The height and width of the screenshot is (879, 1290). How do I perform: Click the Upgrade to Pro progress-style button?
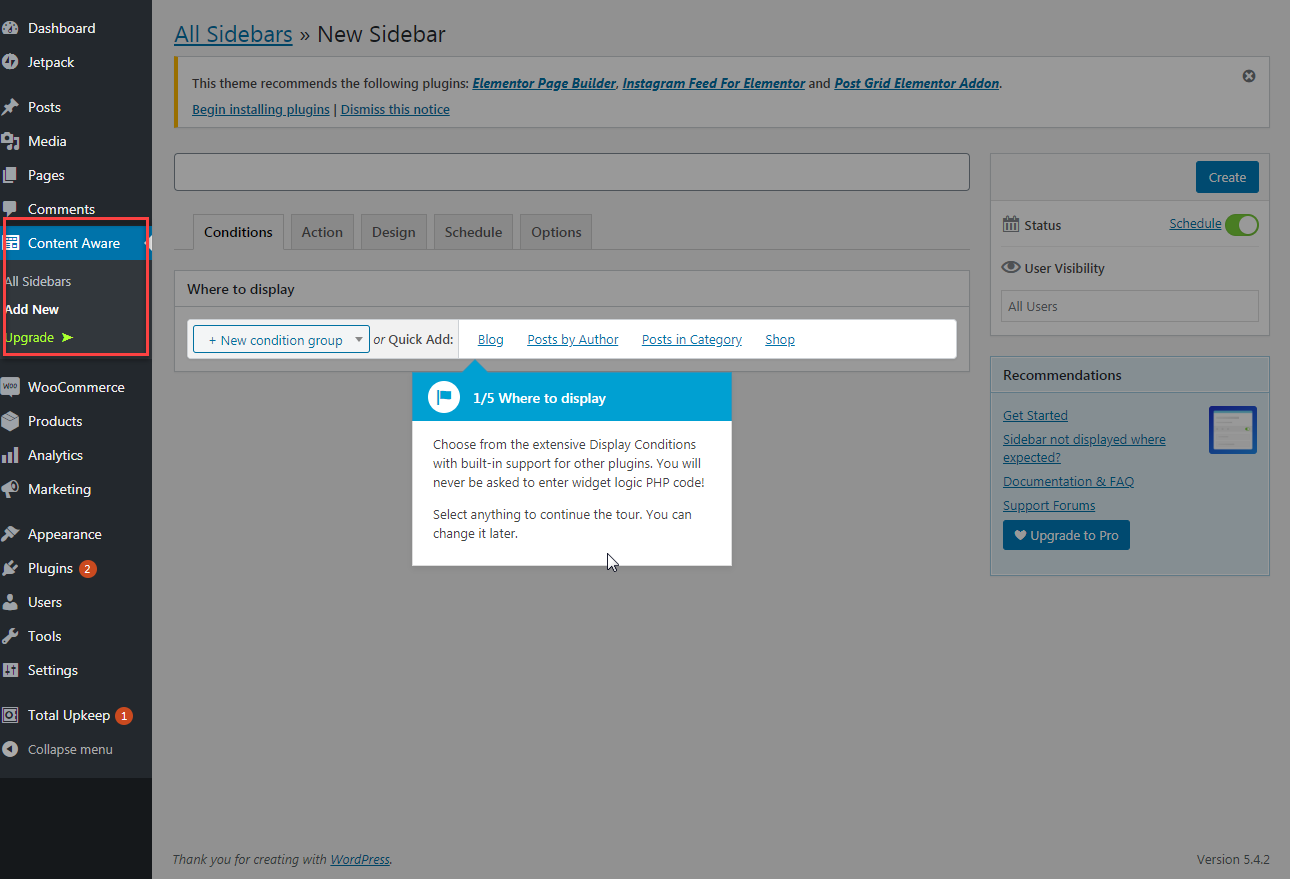pos(1066,535)
